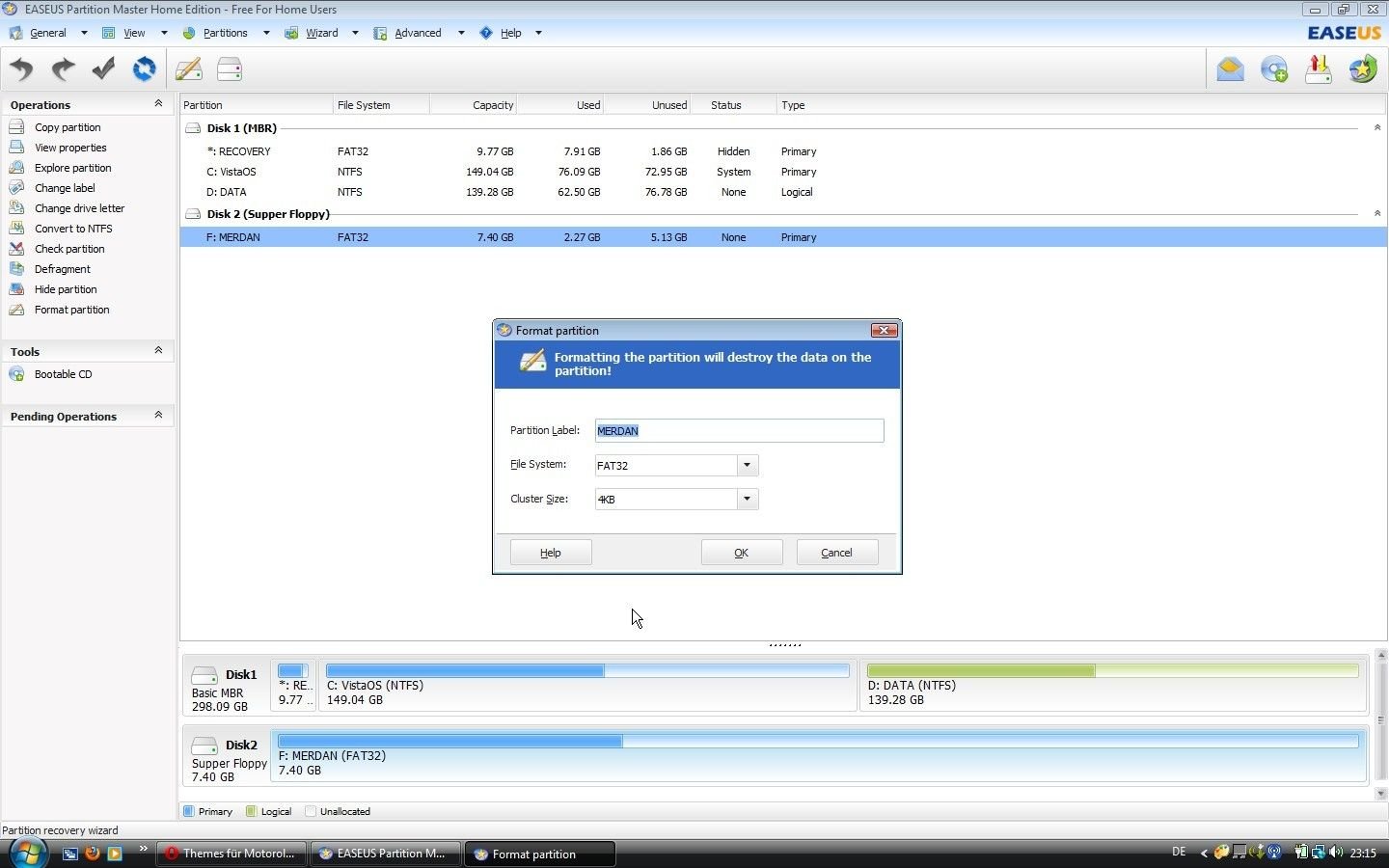Screen dimensions: 1389x868
Task: Collapse the Disk 2 (Supper Floppy) group
Action: tap(1376, 213)
